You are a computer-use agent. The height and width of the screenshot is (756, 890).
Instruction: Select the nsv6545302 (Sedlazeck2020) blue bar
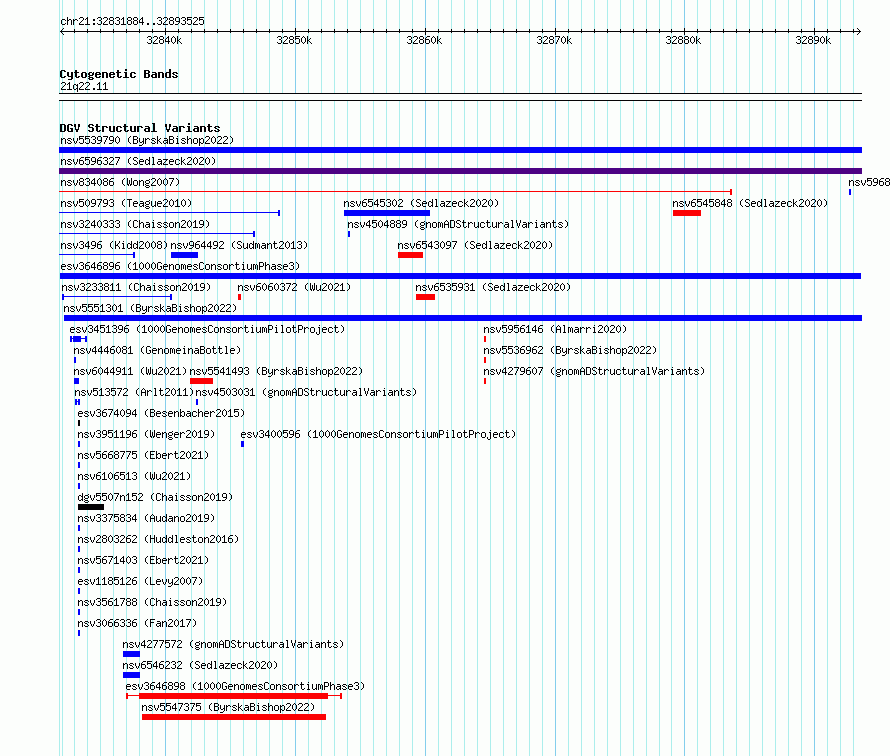(x=387, y=213)
